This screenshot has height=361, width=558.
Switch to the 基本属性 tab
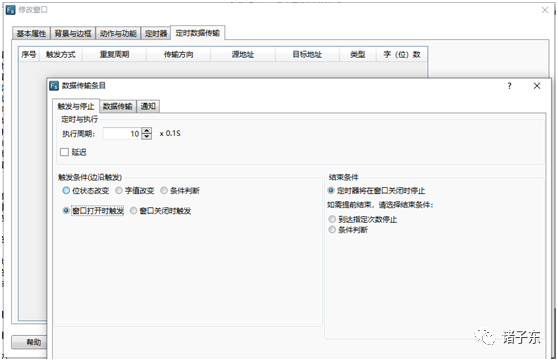31,33
